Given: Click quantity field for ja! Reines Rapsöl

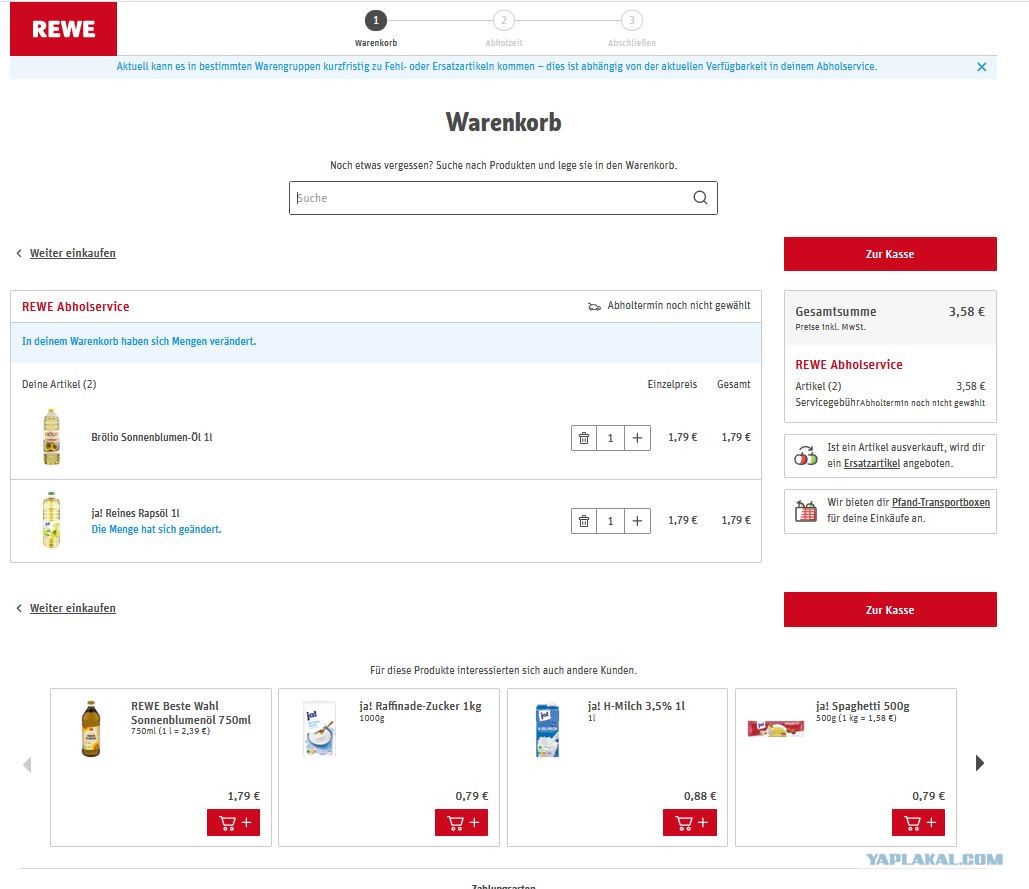Looking at the screenshot, I should pos(610,521).
